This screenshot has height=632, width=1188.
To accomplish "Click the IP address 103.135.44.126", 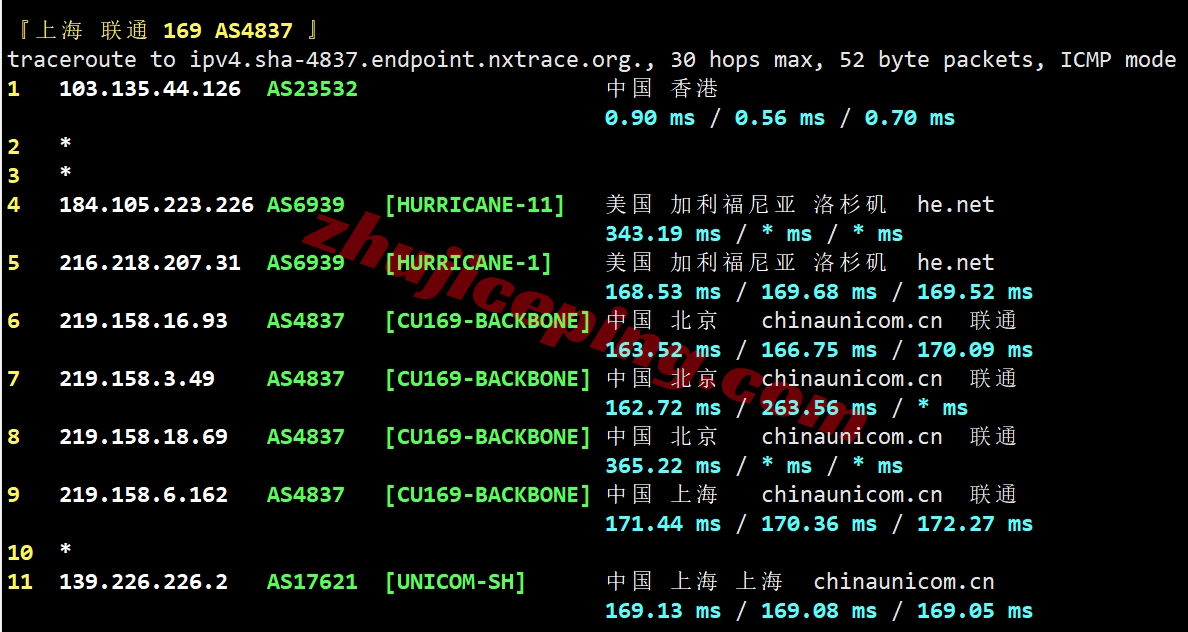I will 150,89.
